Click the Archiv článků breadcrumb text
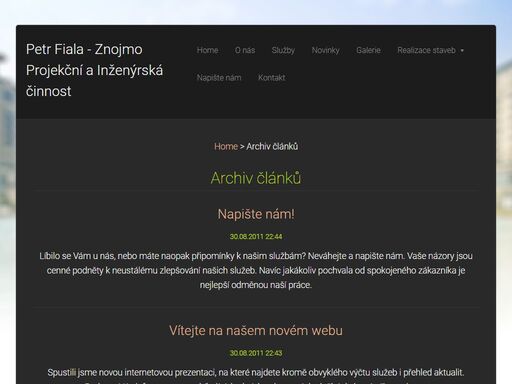The image size is (512, 384). (x=272, y=146)
